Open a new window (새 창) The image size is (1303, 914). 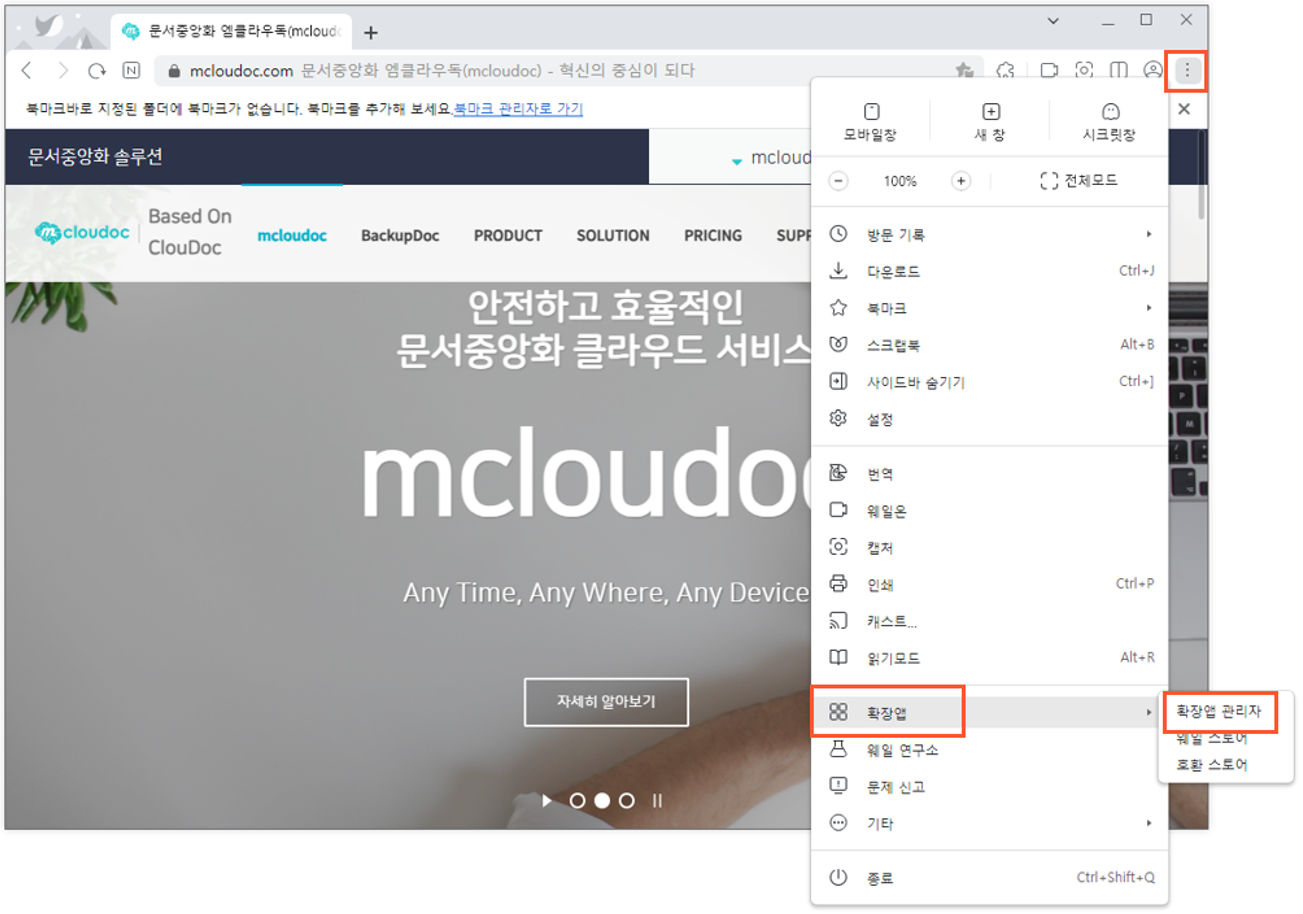(x=990, y=122)
